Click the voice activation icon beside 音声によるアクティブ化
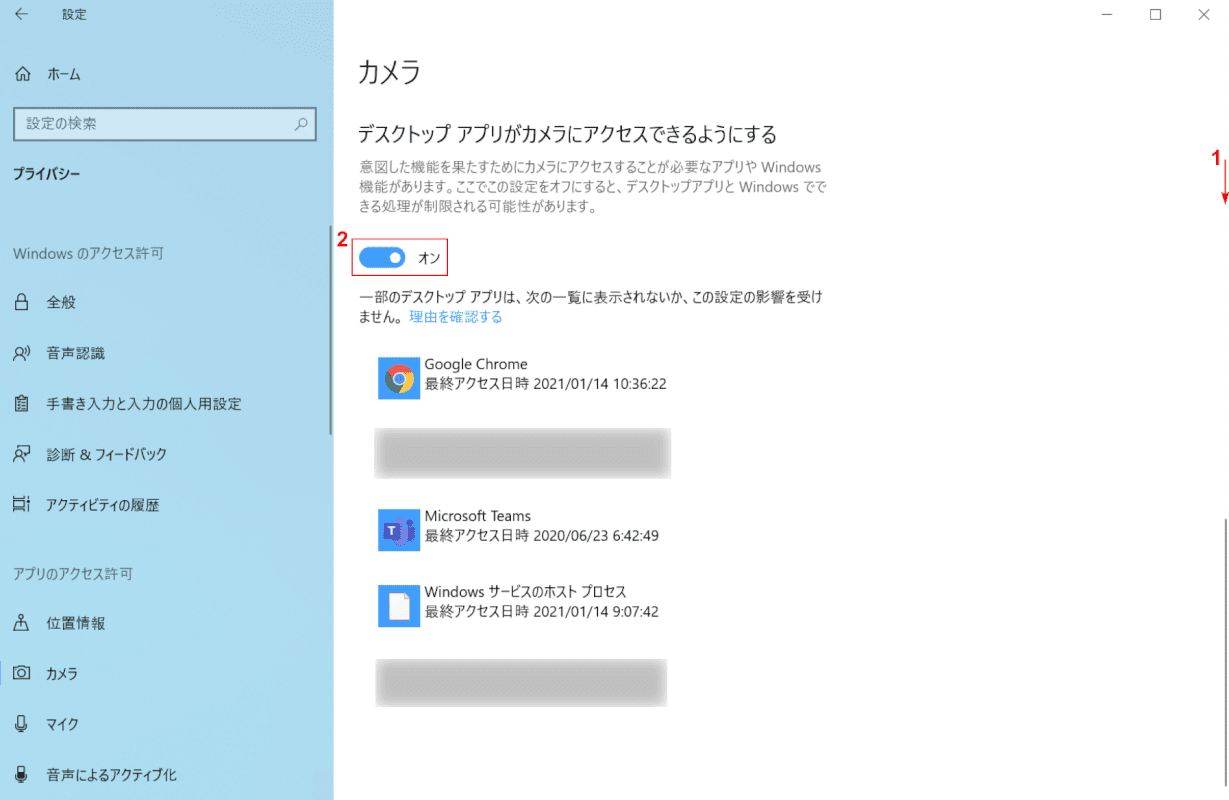The image size is (1229, 800). point(22,774)
